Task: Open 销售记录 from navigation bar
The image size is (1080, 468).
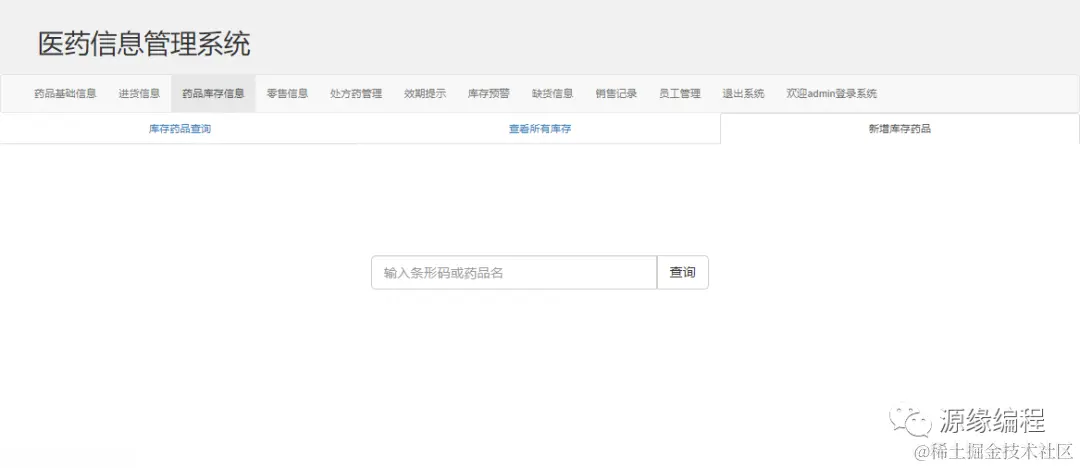Action: coord(616,94)
